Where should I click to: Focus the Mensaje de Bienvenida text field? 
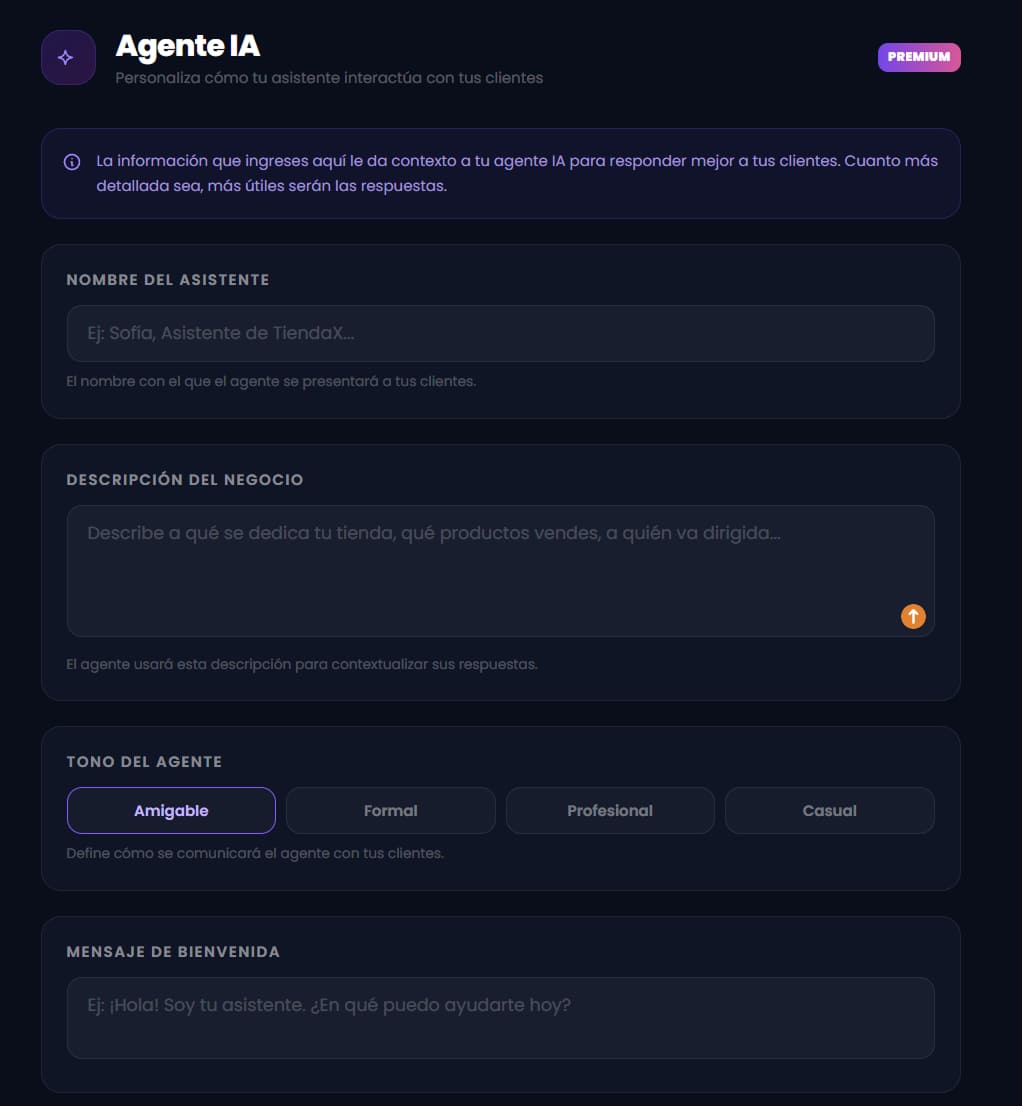coord(500,1017)
